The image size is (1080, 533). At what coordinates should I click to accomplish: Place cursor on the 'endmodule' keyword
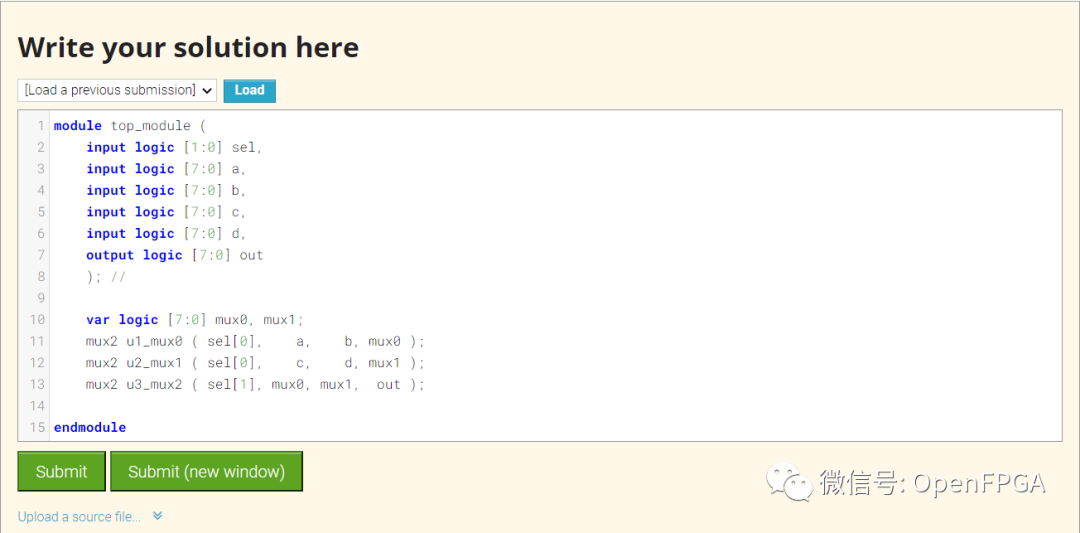90,427
